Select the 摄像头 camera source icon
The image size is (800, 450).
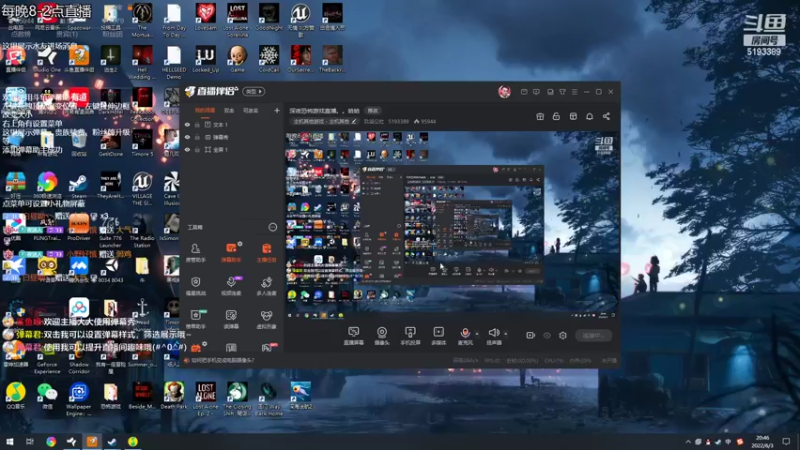382,333
